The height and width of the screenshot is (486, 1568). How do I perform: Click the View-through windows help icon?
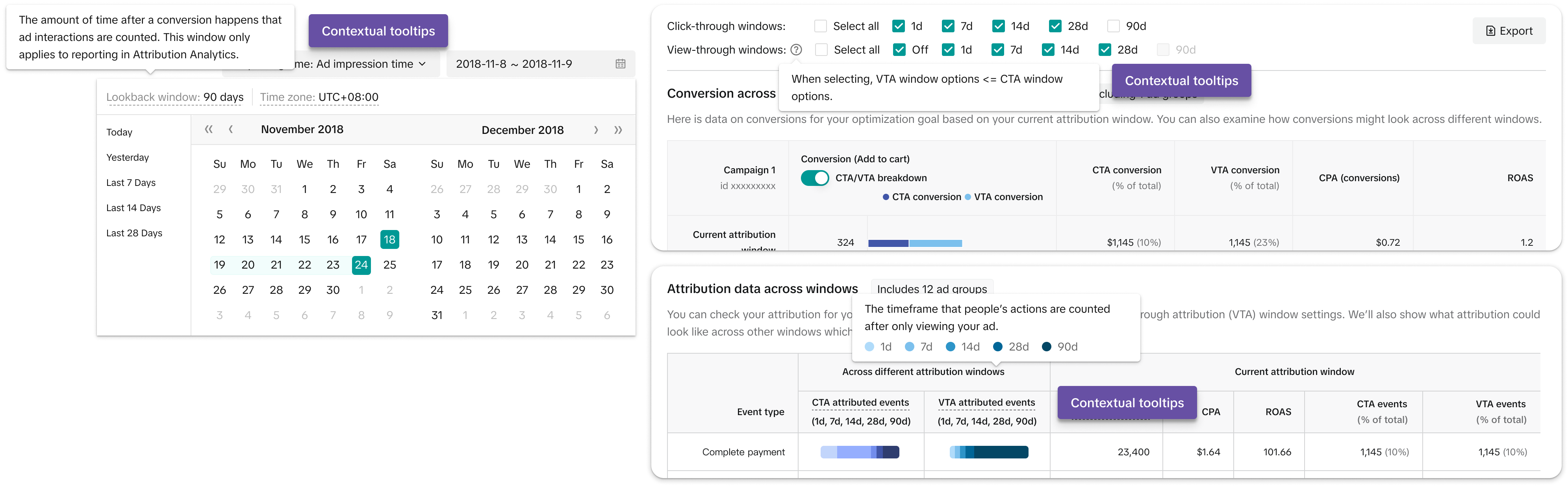tap(795, 50)
